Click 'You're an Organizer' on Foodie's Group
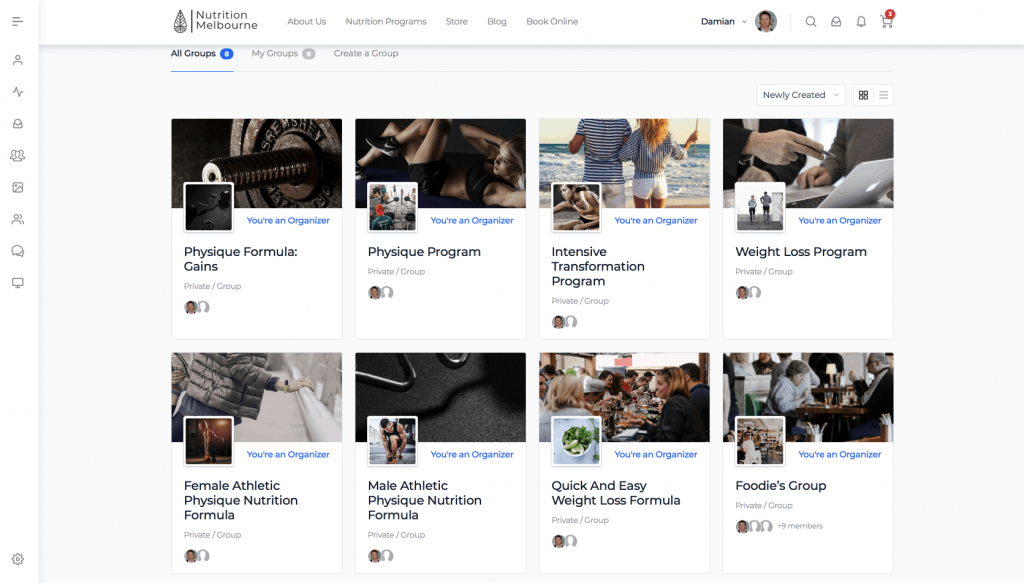The height and width of the screenshot is (583, 1024). [839, 454]
